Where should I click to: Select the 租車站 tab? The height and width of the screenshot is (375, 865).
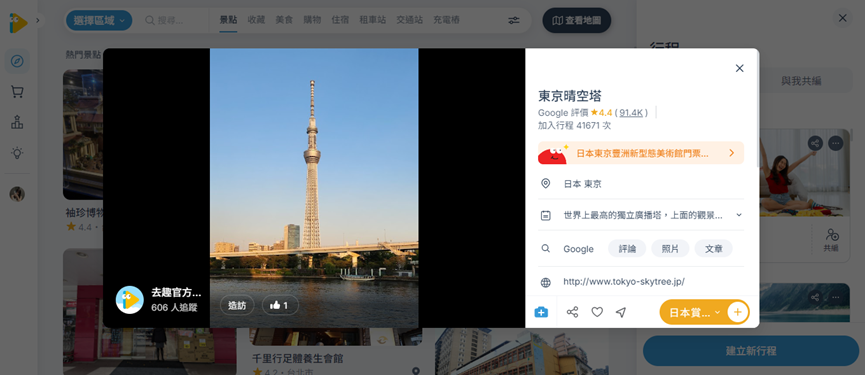[372, 20]
